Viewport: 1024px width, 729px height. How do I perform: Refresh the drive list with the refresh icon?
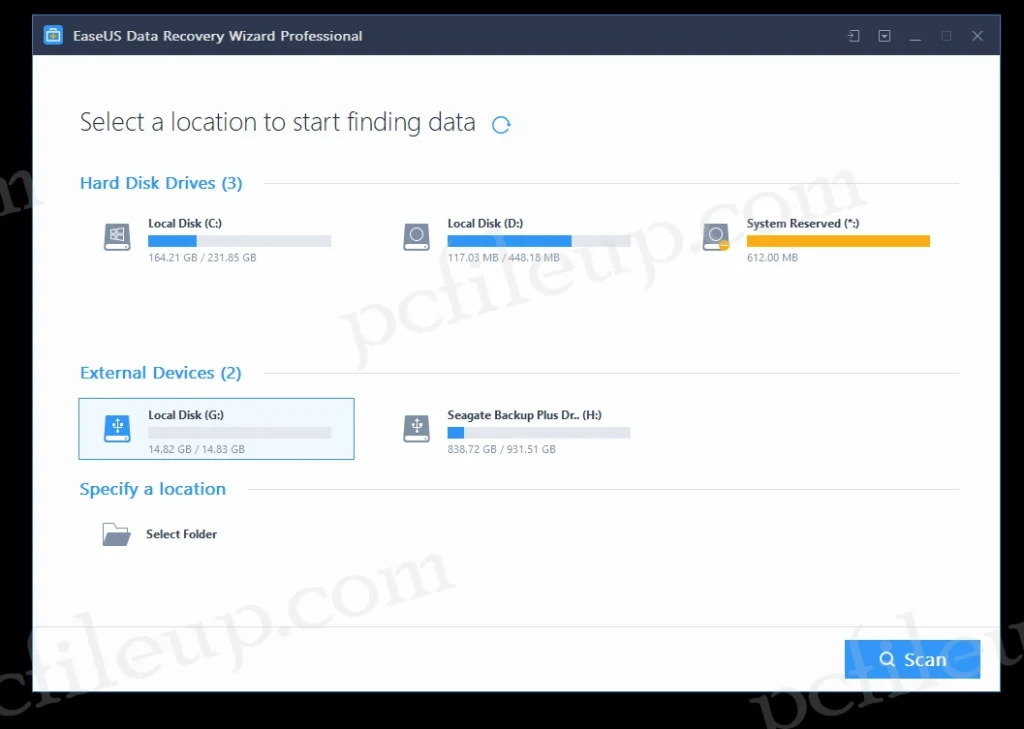point(501,124)
